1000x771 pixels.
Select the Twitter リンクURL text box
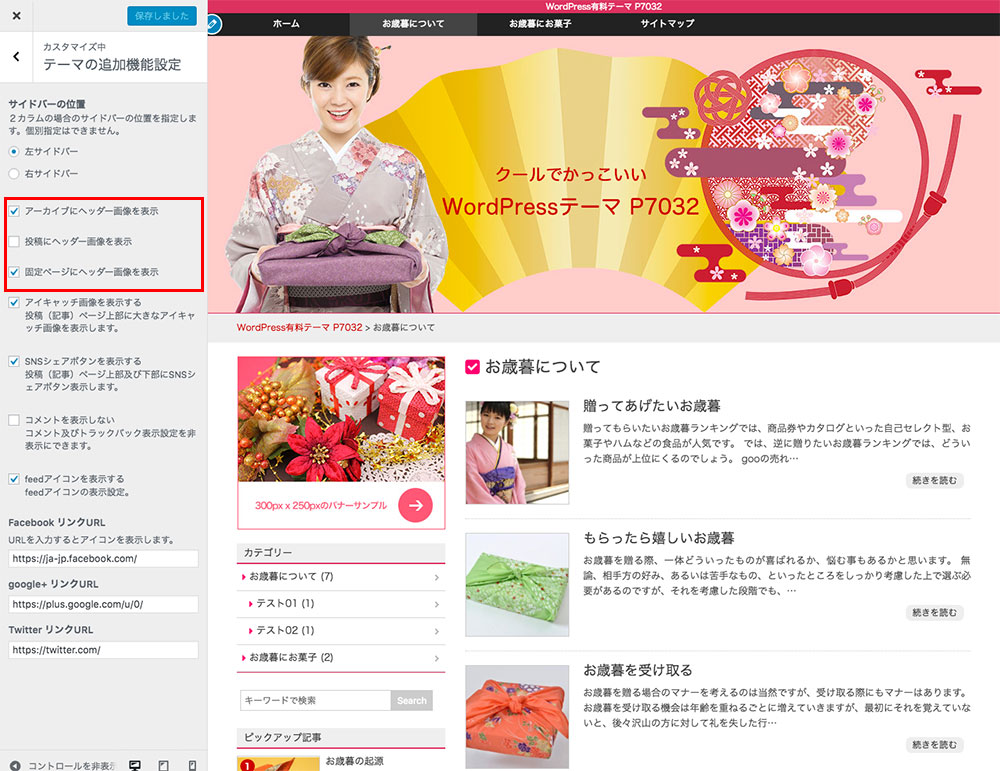(x=103, y=650)
